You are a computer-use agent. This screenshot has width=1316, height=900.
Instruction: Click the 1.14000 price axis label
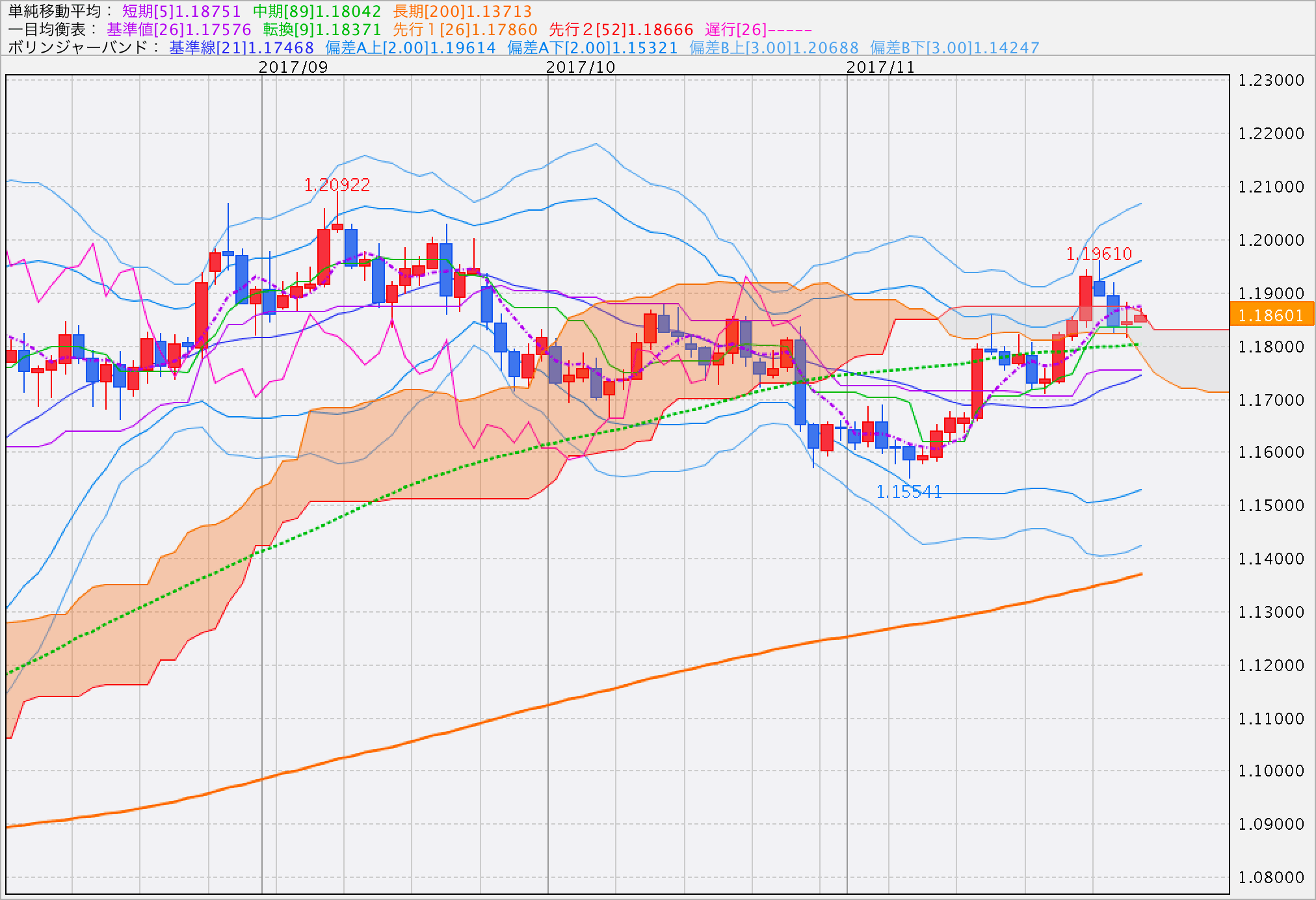pos(1271,559)
